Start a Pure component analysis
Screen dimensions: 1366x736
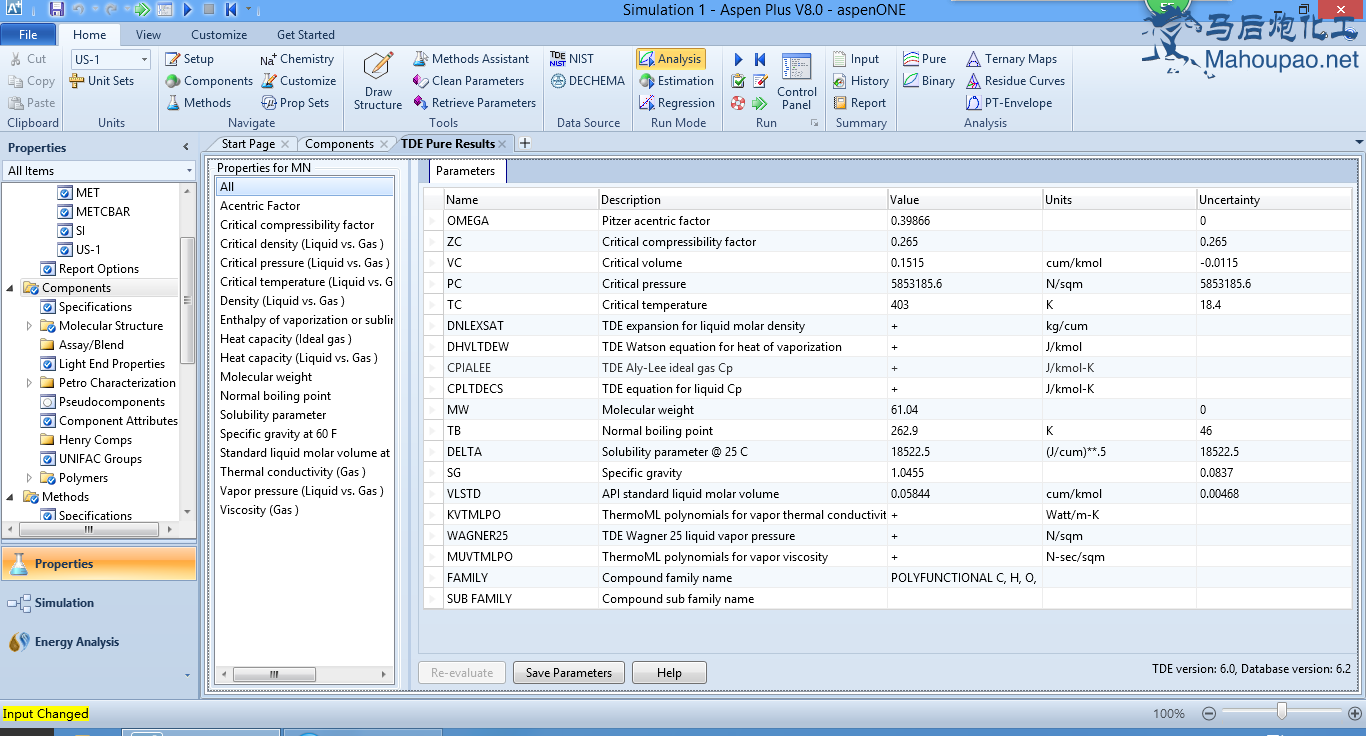tap(924, 59)
